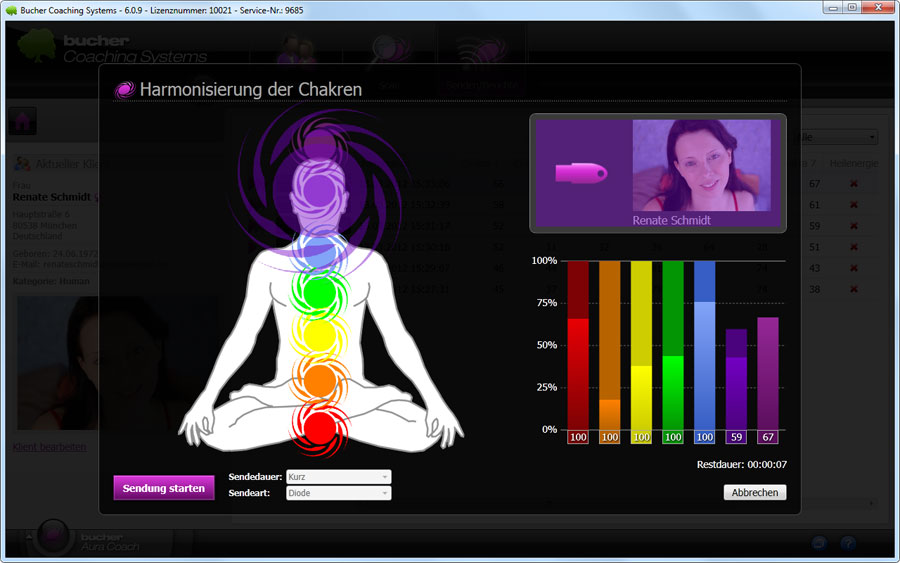Click the dimmed client photo in background
900x563 pixels.
[x=117, y=363]
